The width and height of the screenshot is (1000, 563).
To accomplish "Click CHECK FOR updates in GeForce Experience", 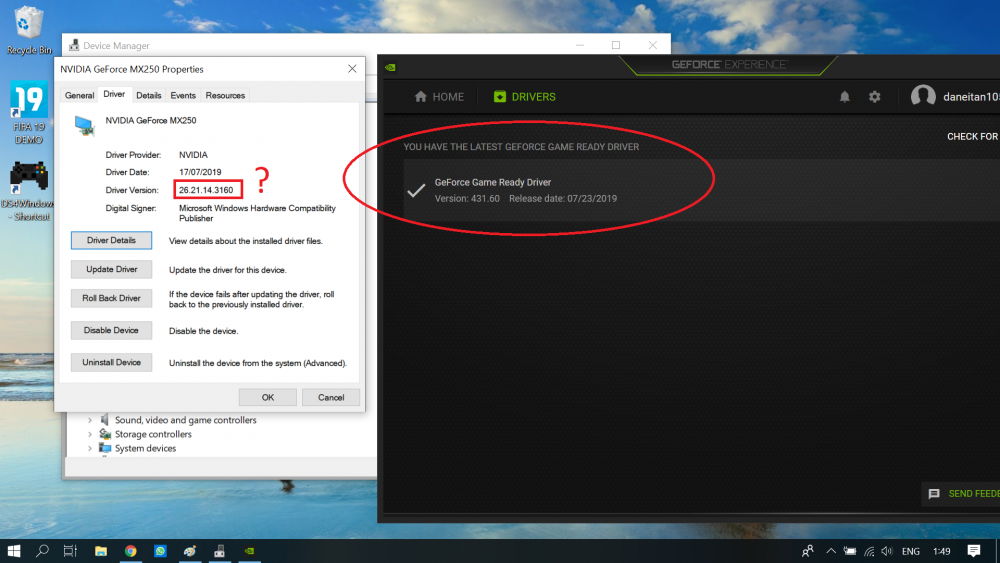I will point(973,136).
